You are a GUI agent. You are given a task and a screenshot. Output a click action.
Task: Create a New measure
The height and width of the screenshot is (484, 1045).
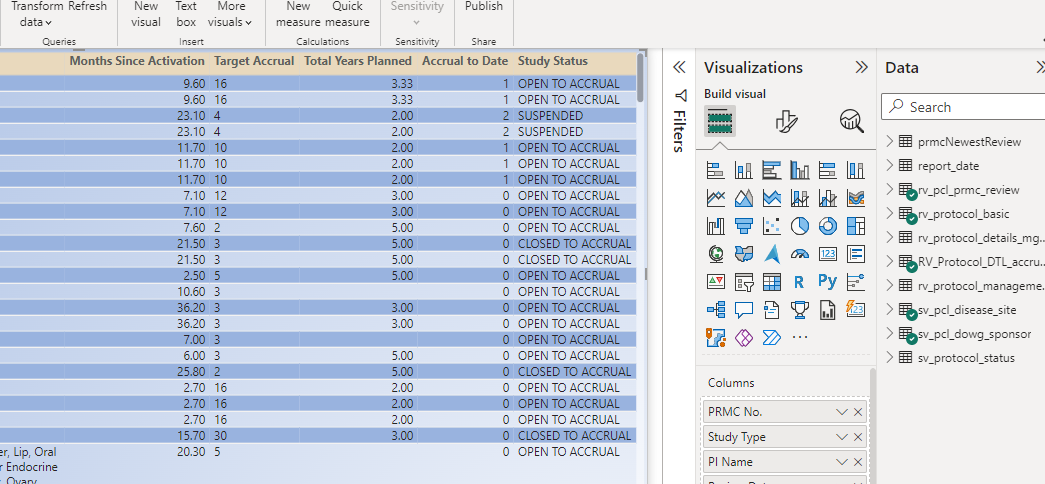298,14
